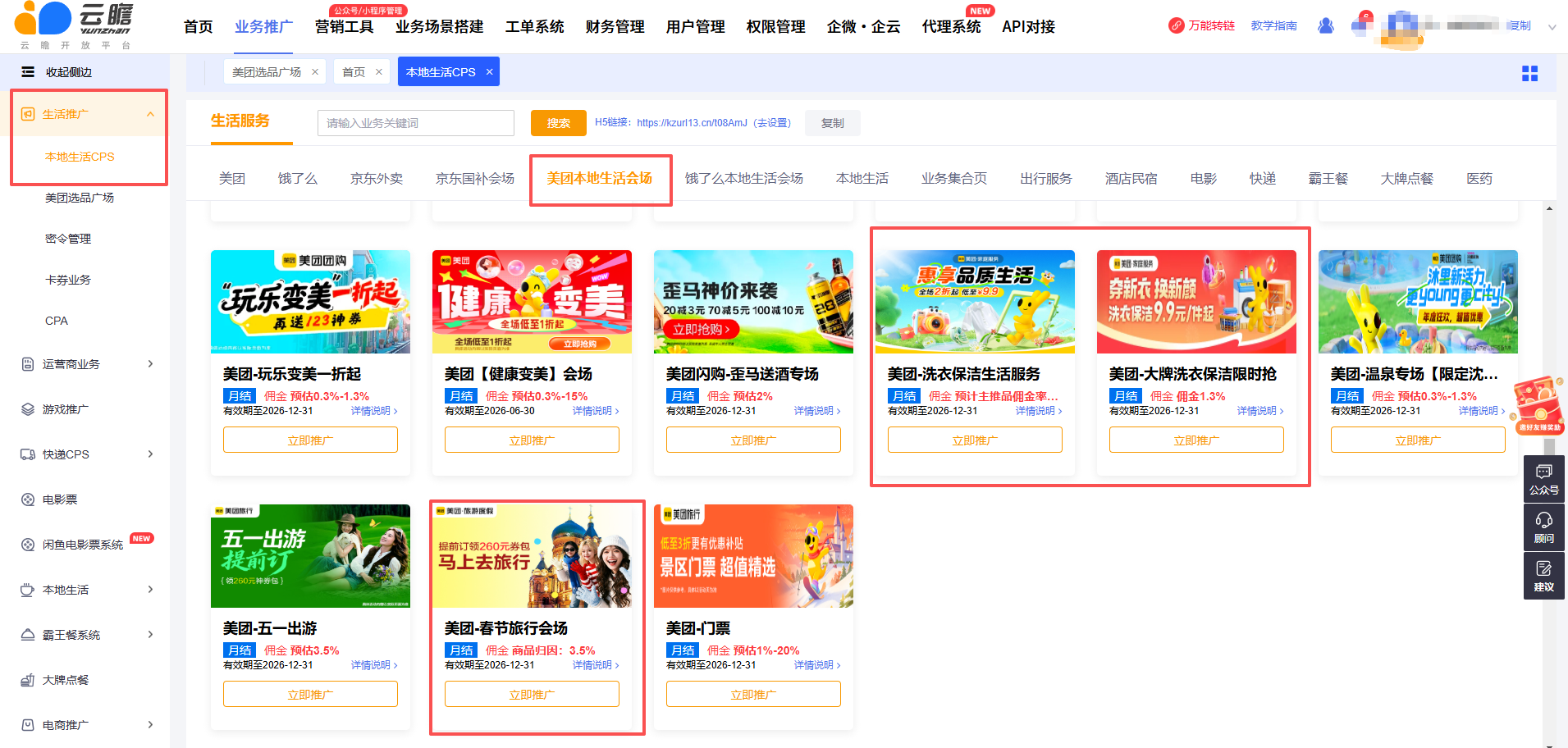The height and width of the screenshot is (748, 1568).
Task: Open the 财务管理 top menu
Action: pos(615,27)
